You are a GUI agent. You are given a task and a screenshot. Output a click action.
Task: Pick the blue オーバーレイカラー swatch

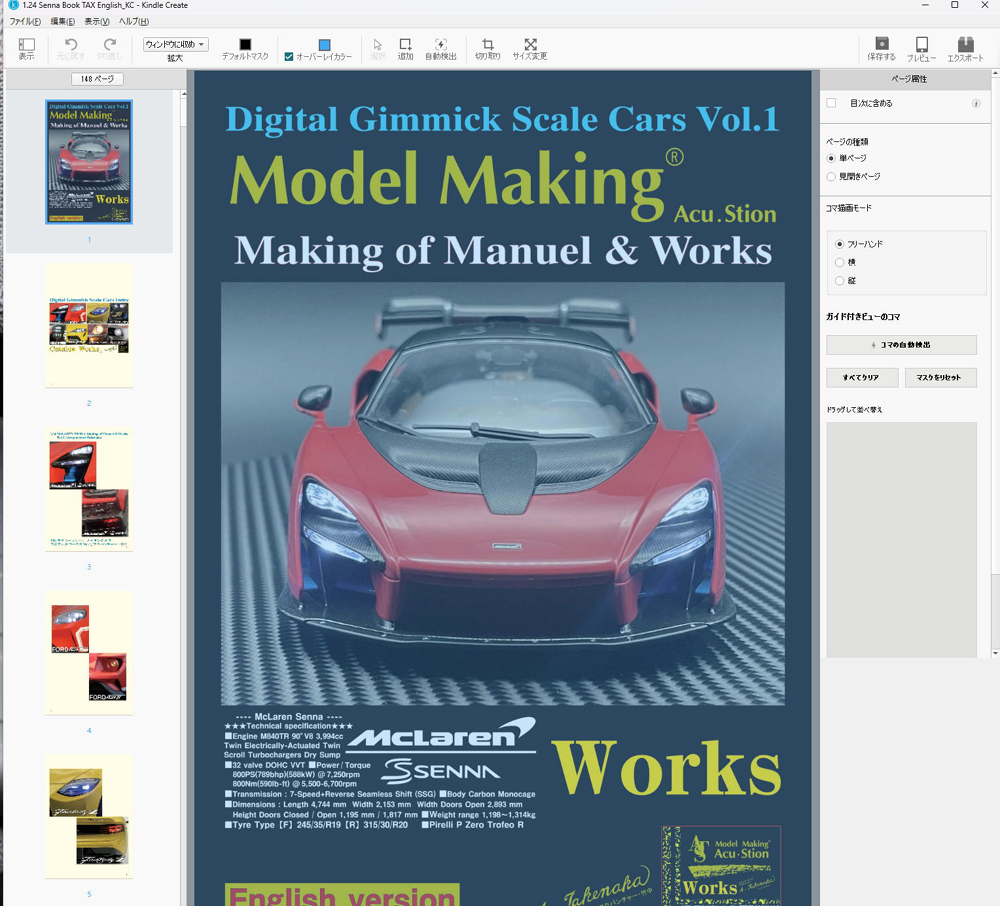(324, 45)
